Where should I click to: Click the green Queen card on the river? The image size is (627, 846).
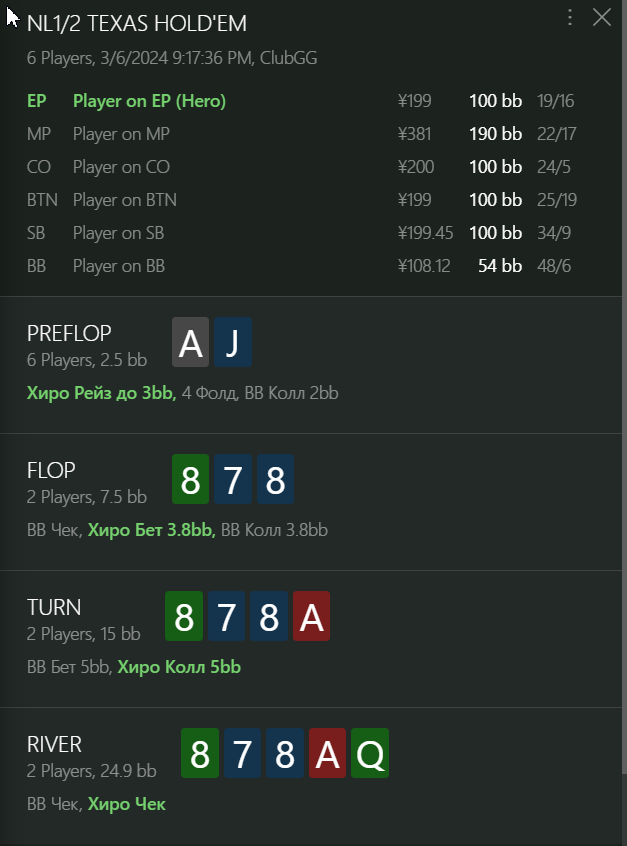pos(370,753)
